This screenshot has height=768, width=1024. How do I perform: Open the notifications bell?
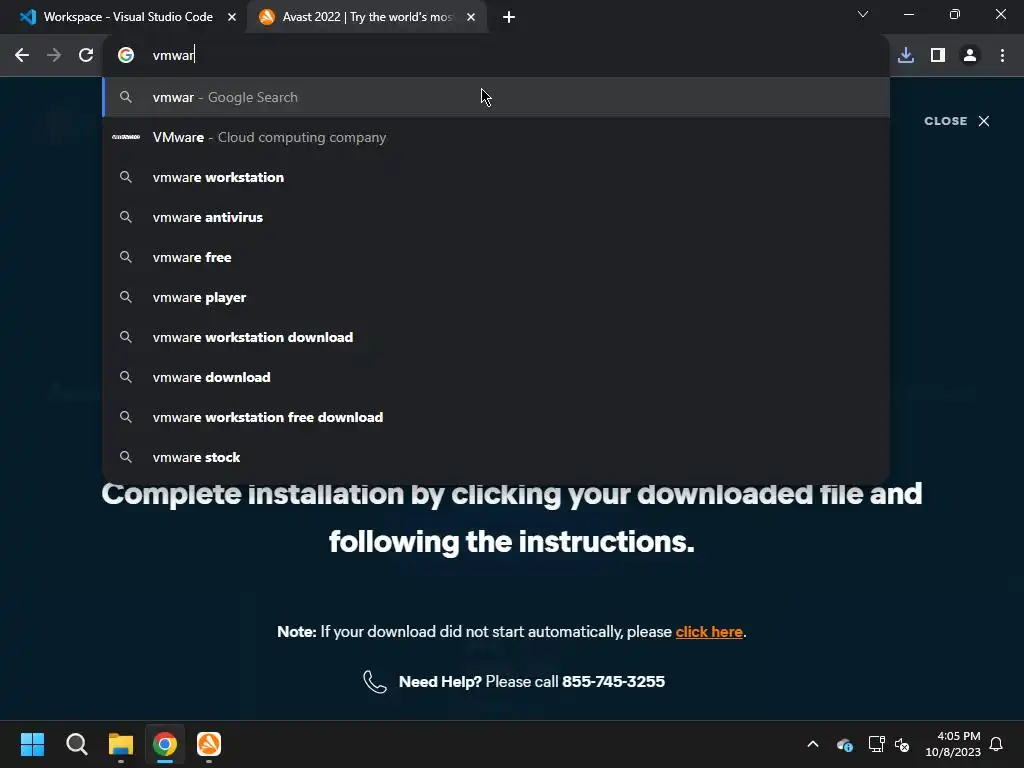(997, 744)
